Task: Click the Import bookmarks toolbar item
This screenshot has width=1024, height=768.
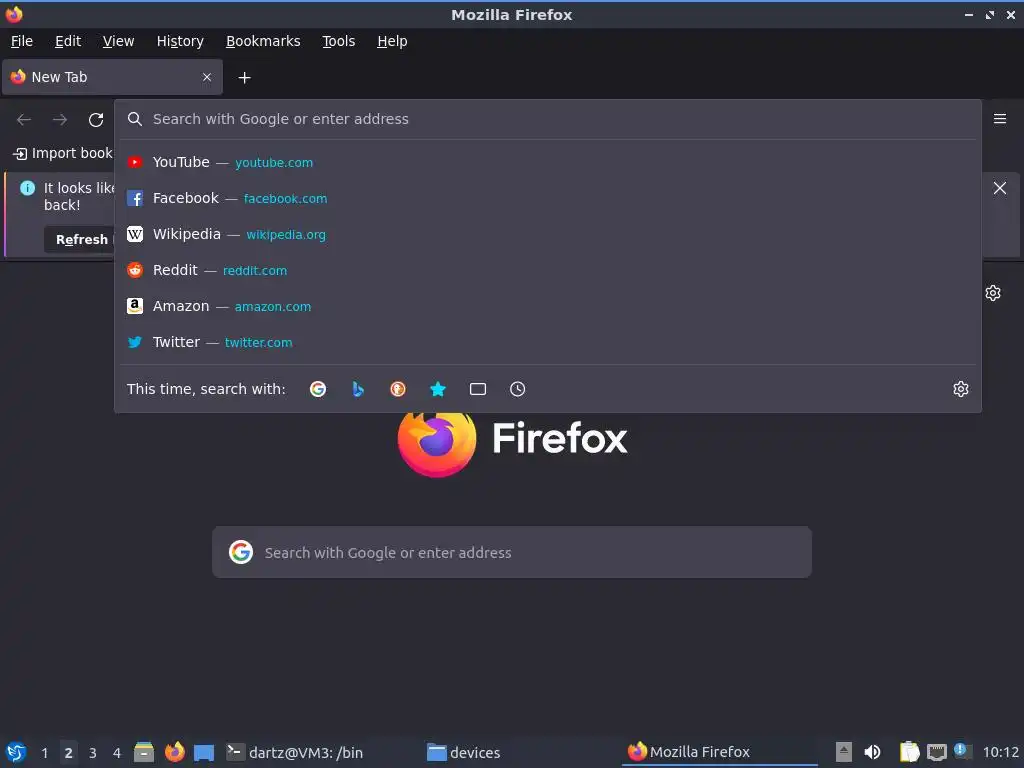Action: [x=63, y=153]
